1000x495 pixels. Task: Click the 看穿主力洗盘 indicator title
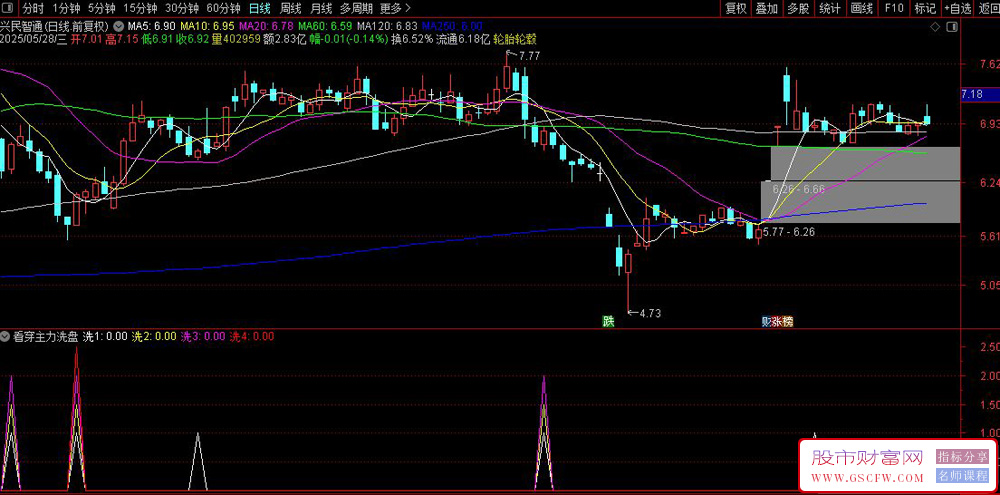tap(46, 336)
